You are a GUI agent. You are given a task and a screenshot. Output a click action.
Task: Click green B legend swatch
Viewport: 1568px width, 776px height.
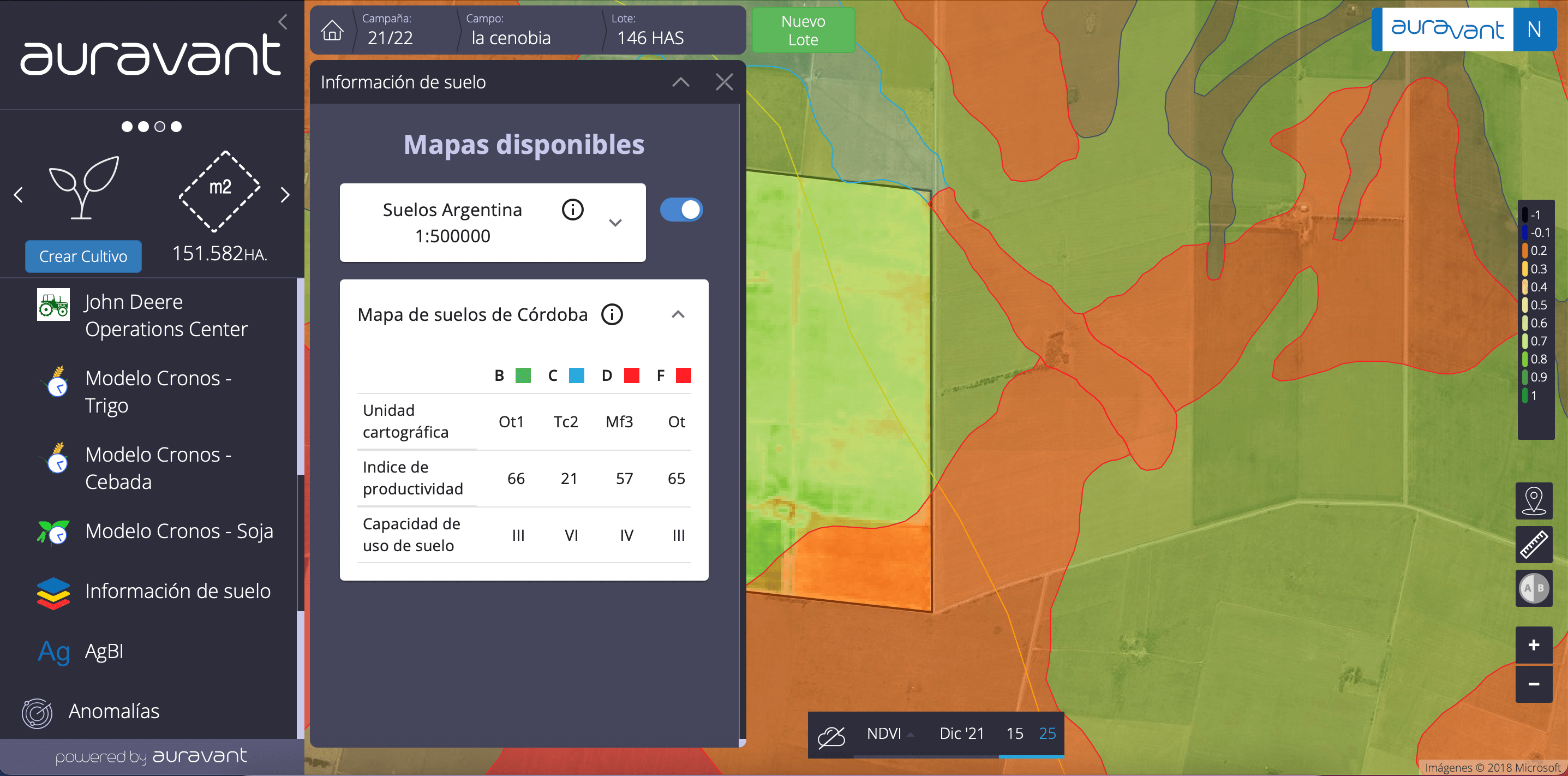pyautogui.click(x=523, y=375)
